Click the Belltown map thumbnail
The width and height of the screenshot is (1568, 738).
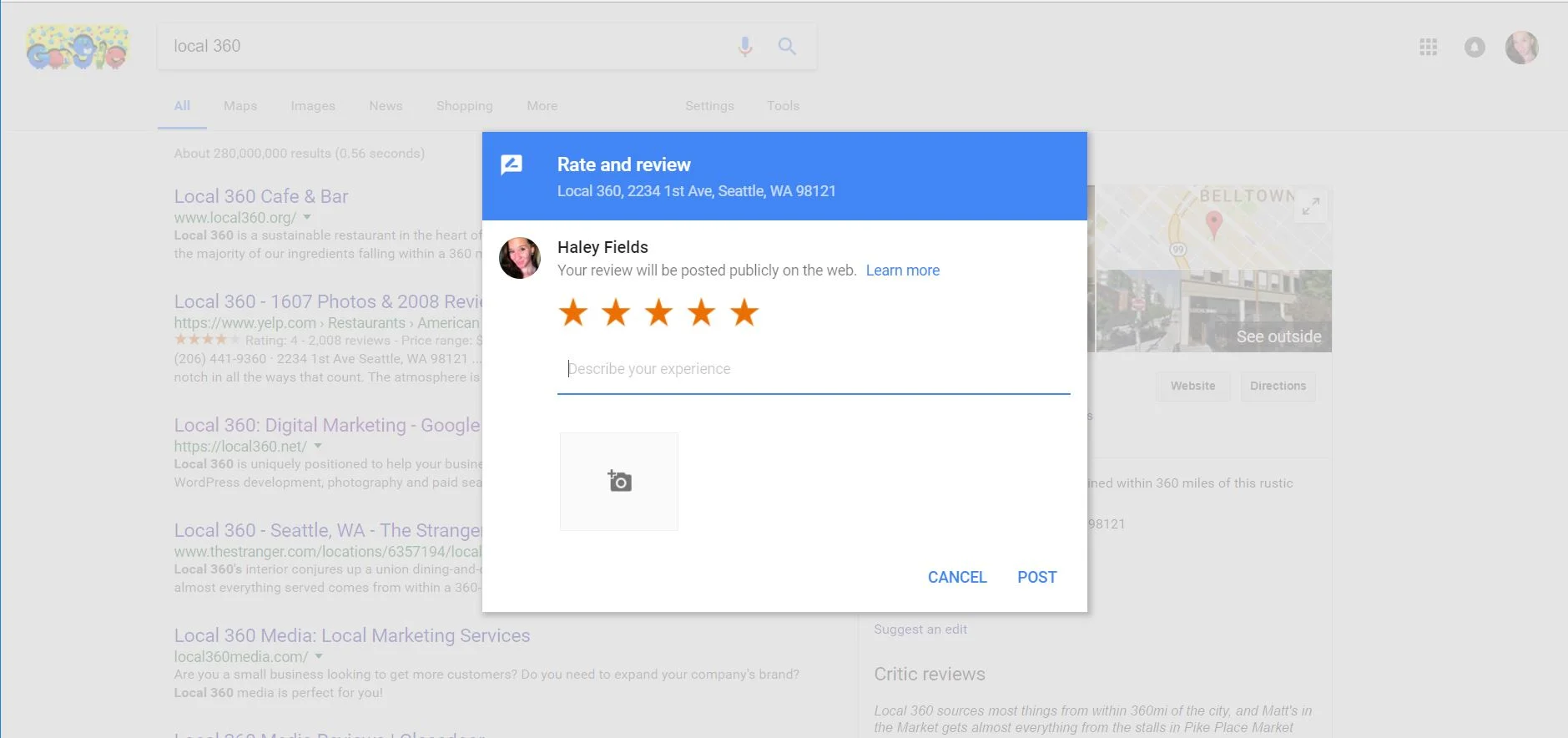(1213, 227)
